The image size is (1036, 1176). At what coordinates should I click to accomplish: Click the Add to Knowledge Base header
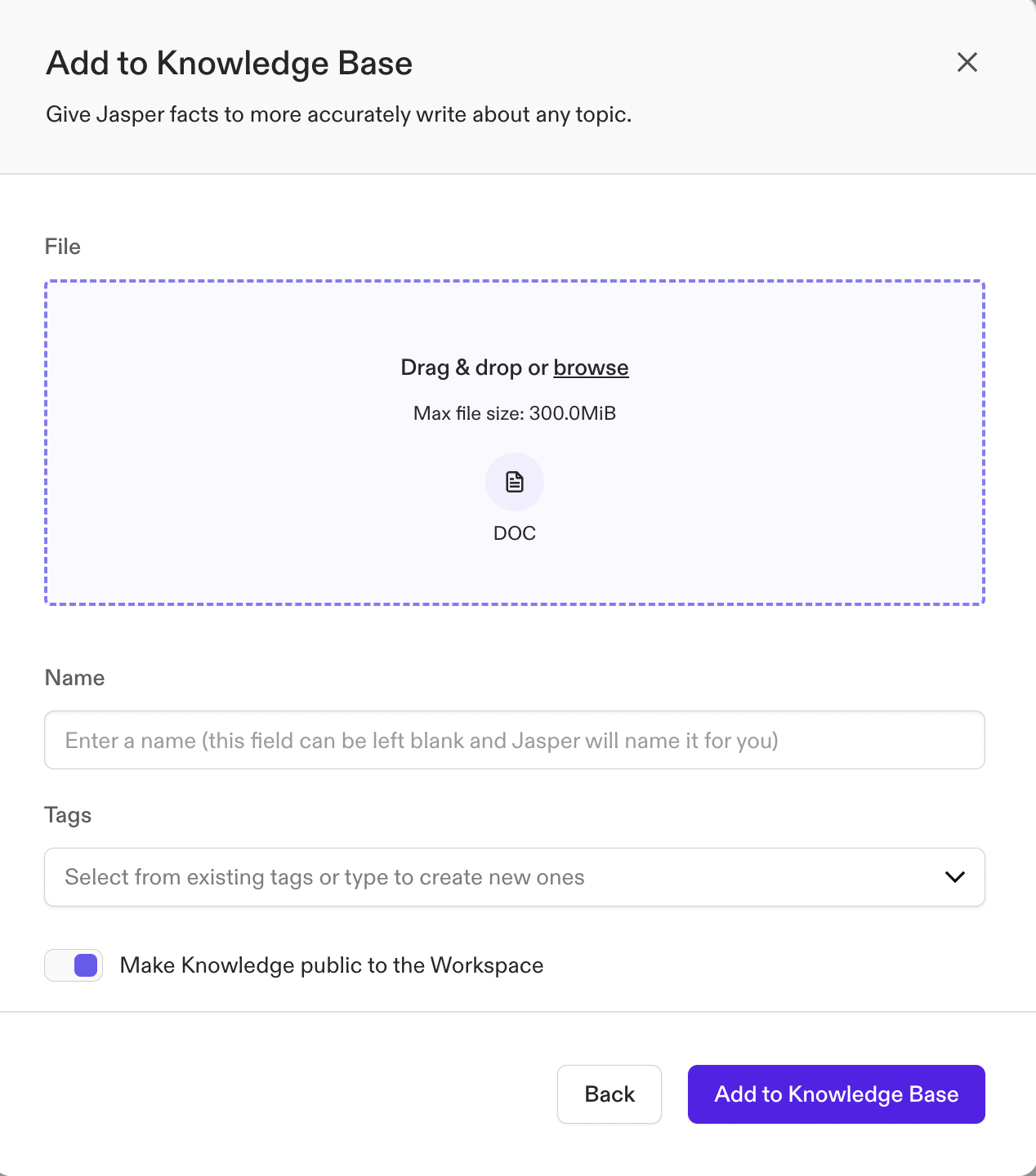(230, 62)
